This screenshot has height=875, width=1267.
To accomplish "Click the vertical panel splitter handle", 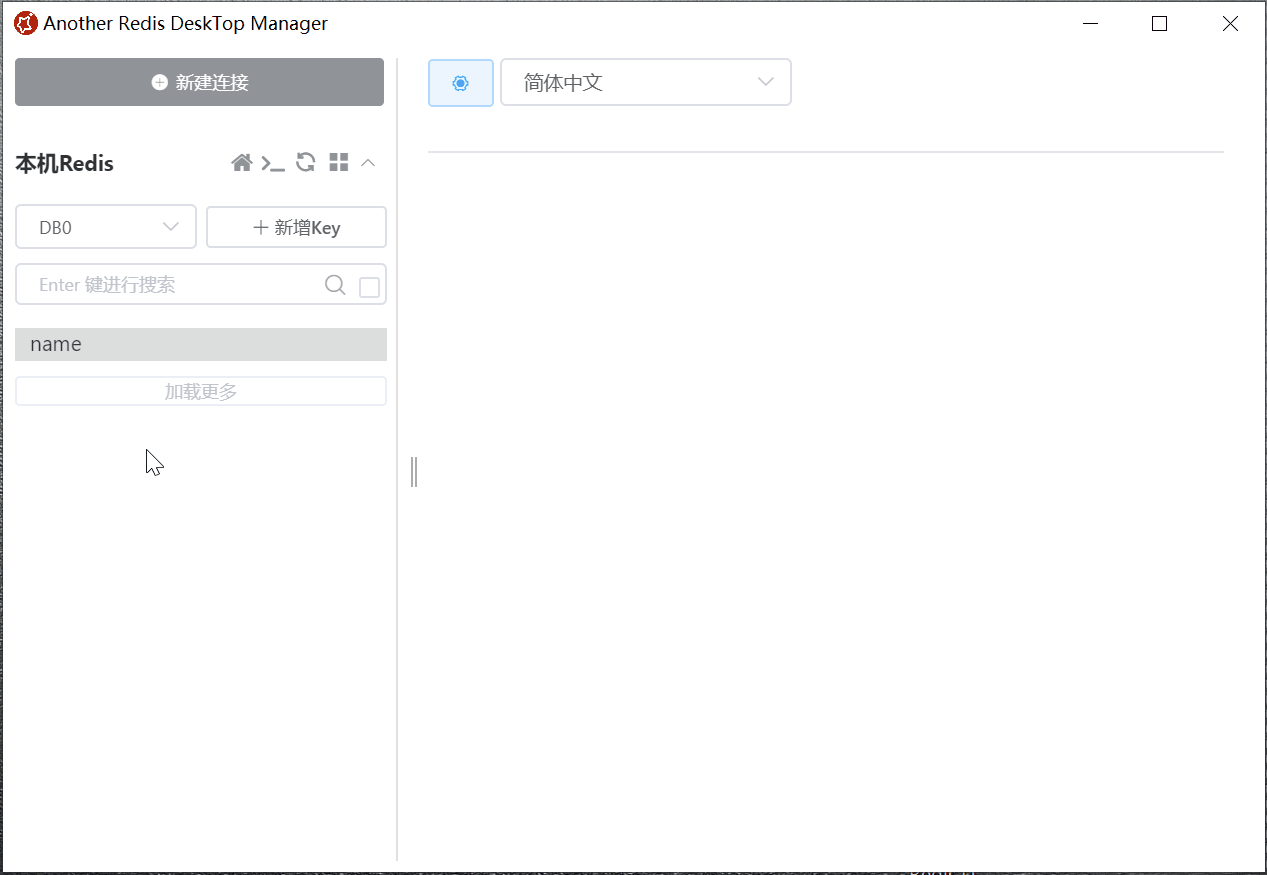I will click(x=414, y=472).
